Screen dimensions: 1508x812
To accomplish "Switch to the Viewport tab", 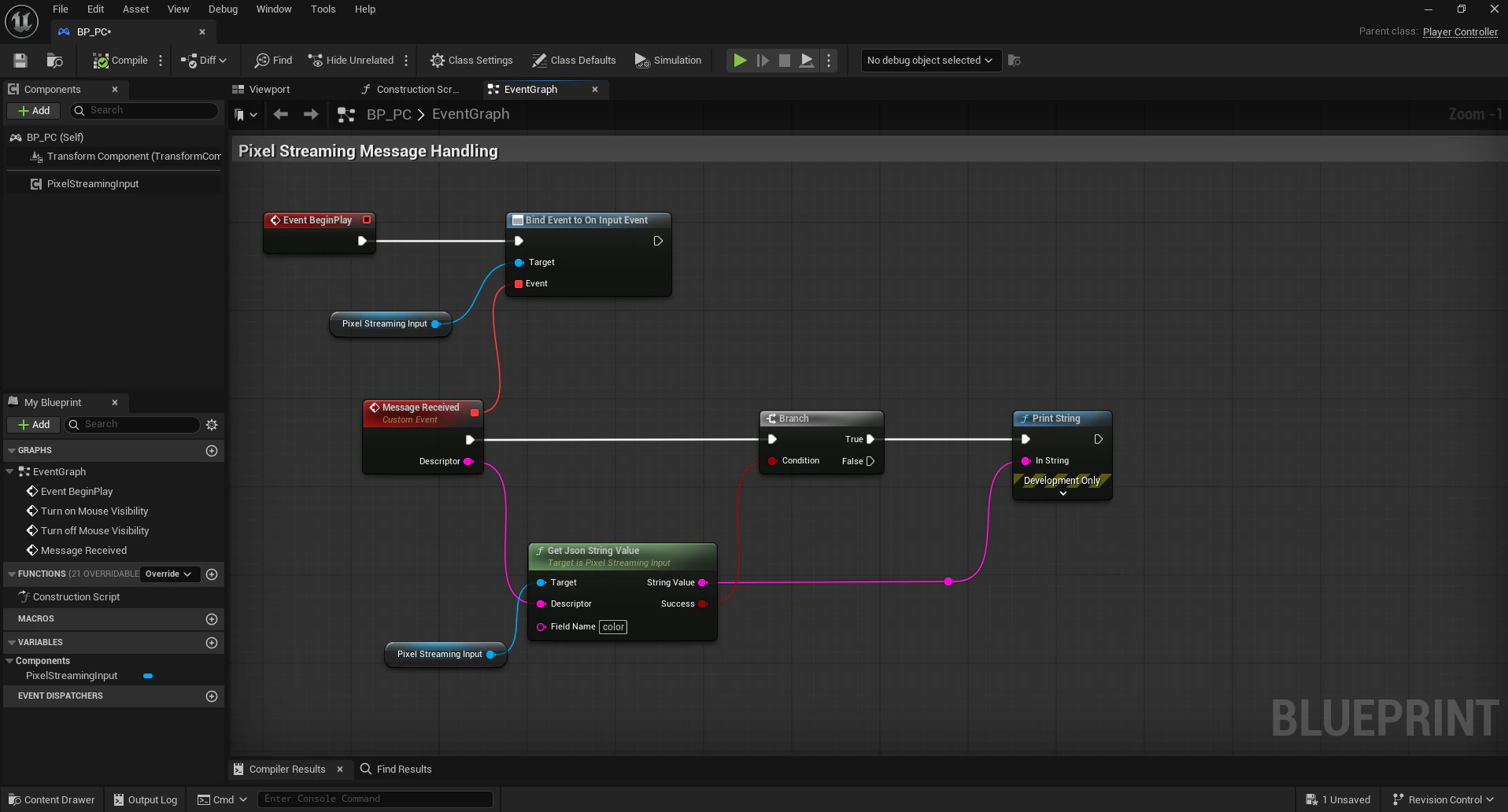I will pos(269,90).
